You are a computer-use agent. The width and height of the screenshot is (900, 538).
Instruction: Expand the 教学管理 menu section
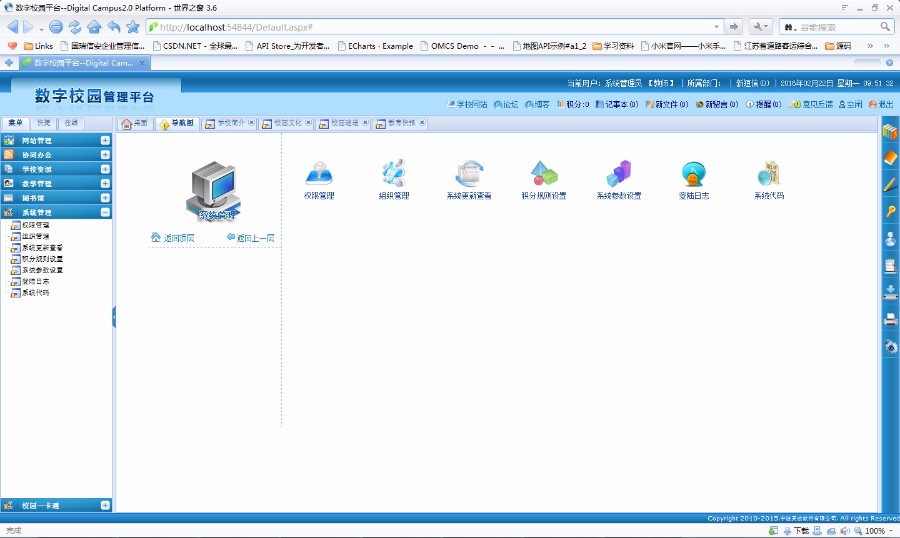pos(105,183)
